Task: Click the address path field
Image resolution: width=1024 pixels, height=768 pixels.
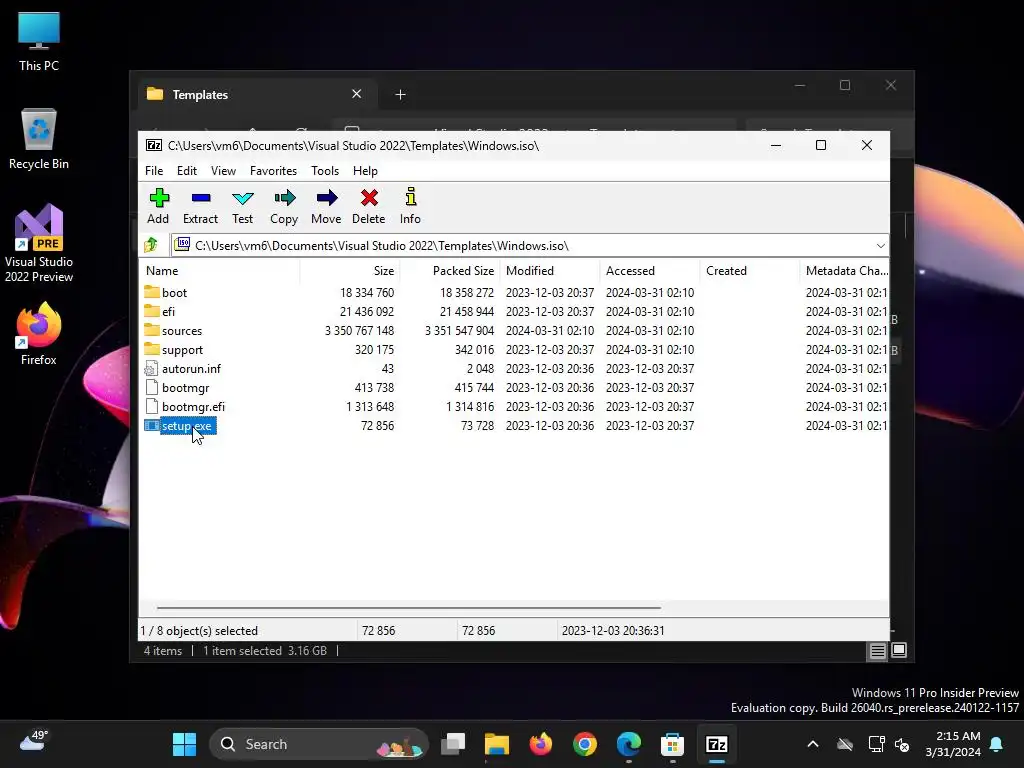Action: pos(522,246)
